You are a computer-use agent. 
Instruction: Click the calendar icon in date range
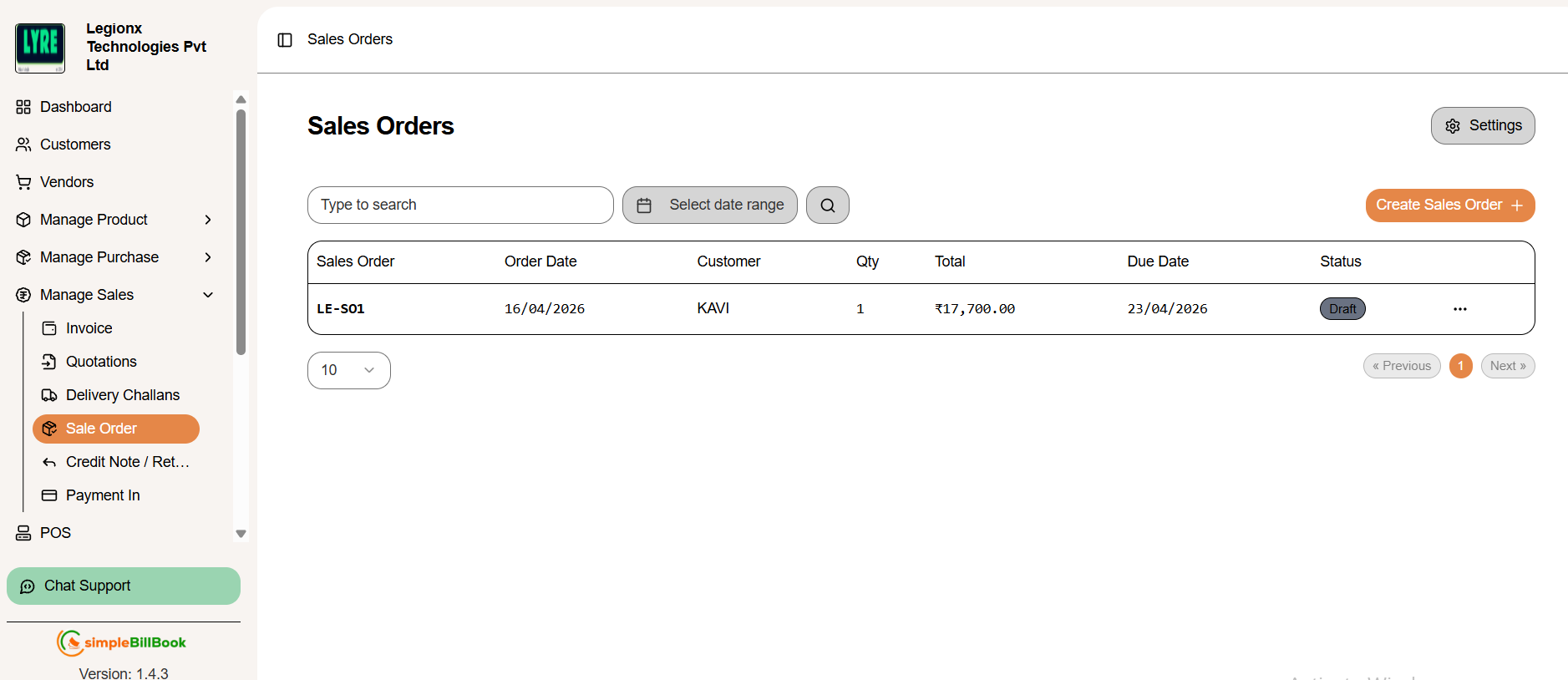644,206
